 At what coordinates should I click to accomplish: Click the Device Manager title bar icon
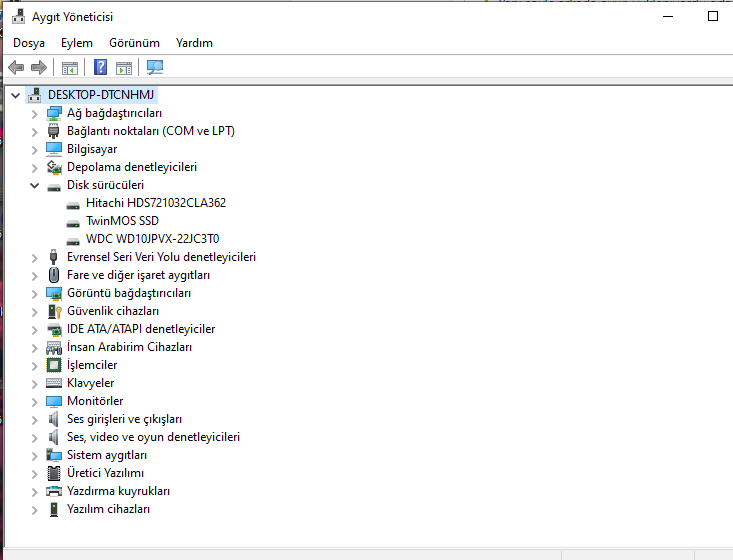point(19,17)
